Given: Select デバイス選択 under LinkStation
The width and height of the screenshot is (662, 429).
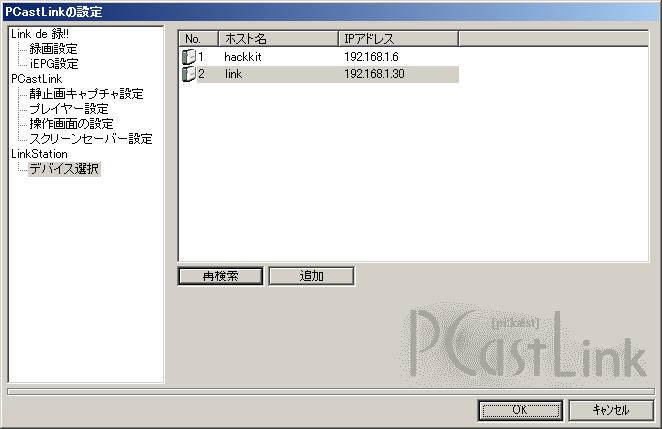Looking at the screenshot, I should tap(64, 169).
